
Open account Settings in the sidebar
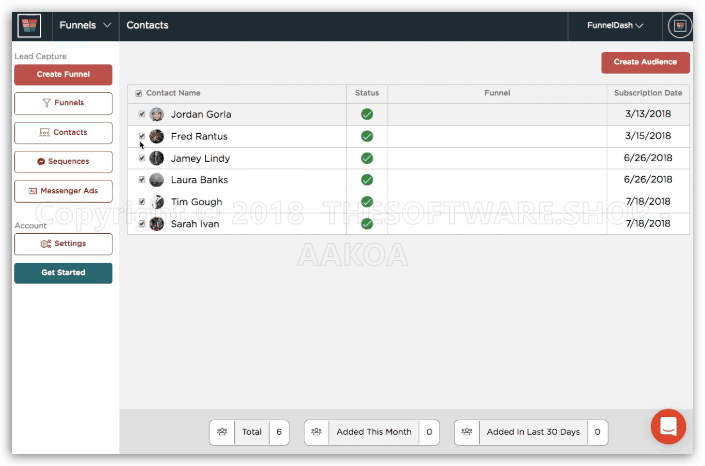pos(63,243)
